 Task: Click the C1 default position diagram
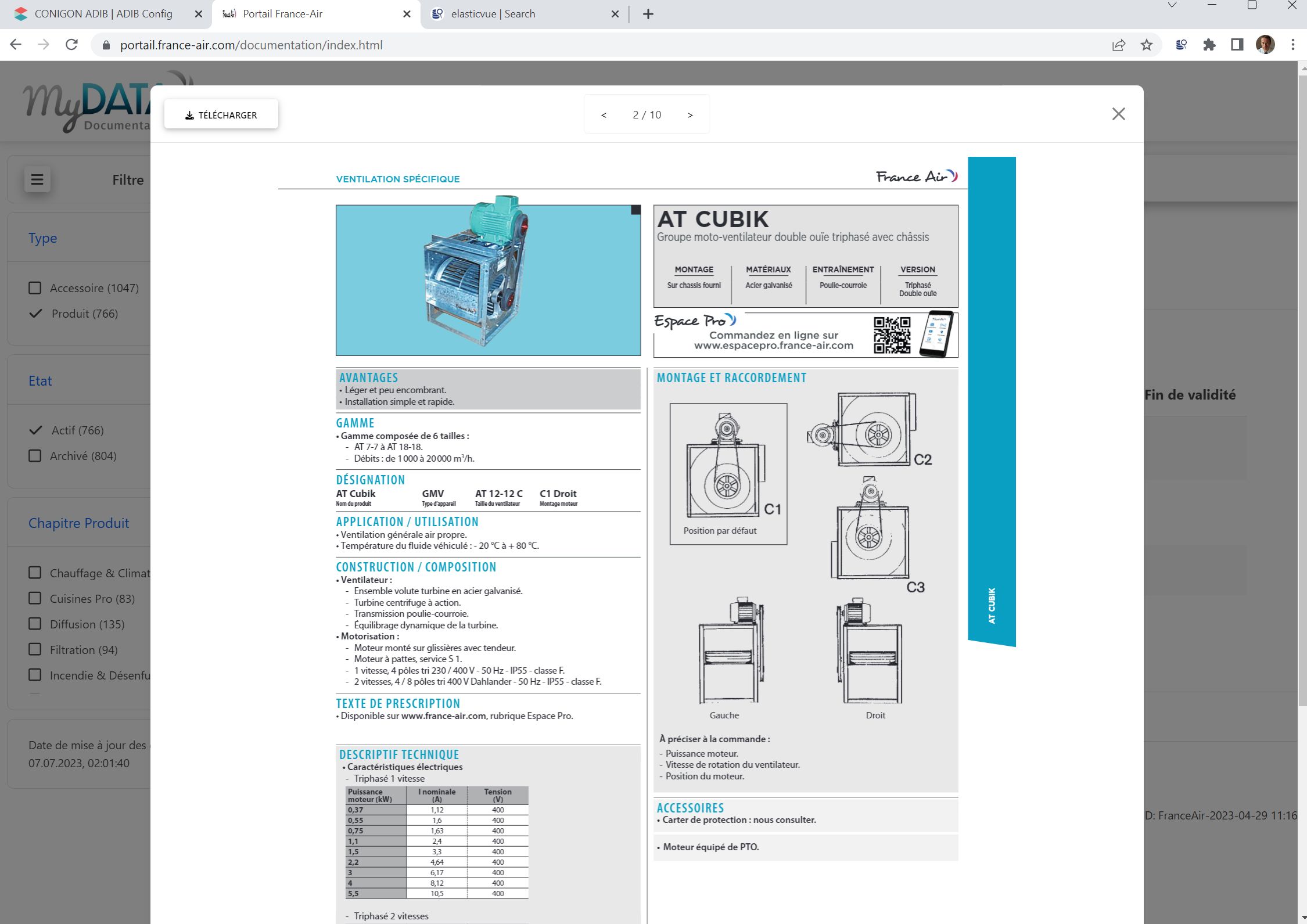click(x=728, y=474)
